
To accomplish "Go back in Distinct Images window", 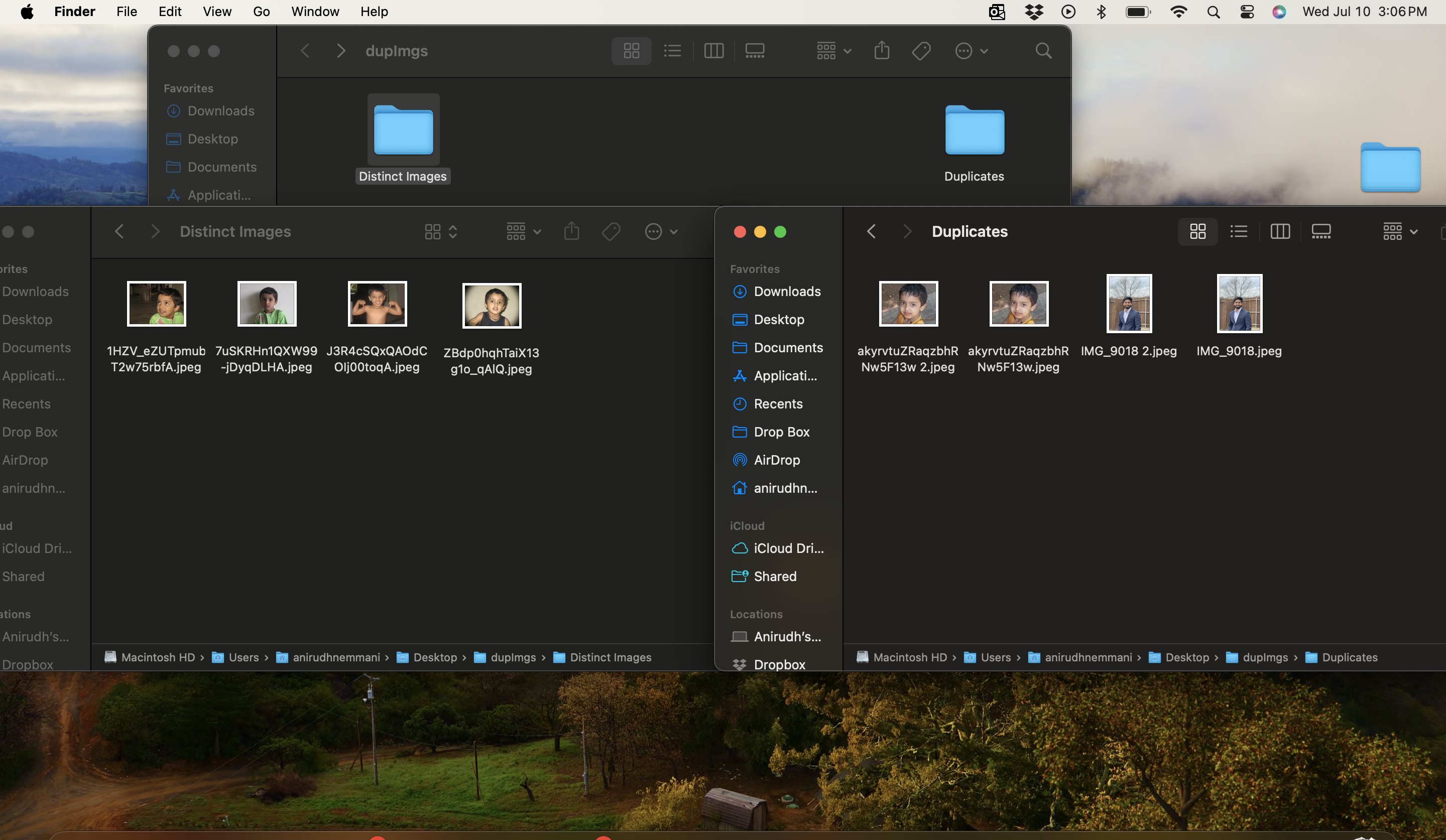I will pyautogui.click(x=119, y=232).
